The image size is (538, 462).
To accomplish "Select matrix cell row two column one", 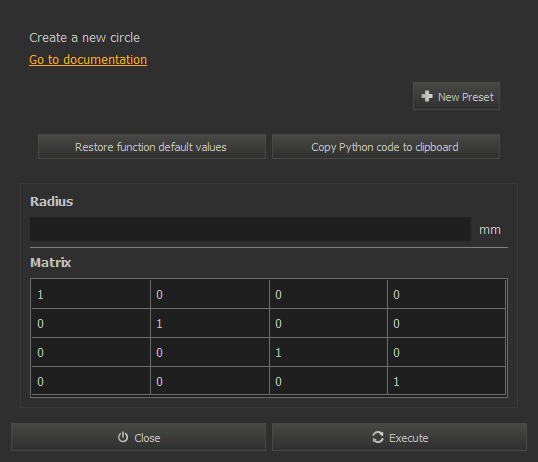I will tap(91, 323).
